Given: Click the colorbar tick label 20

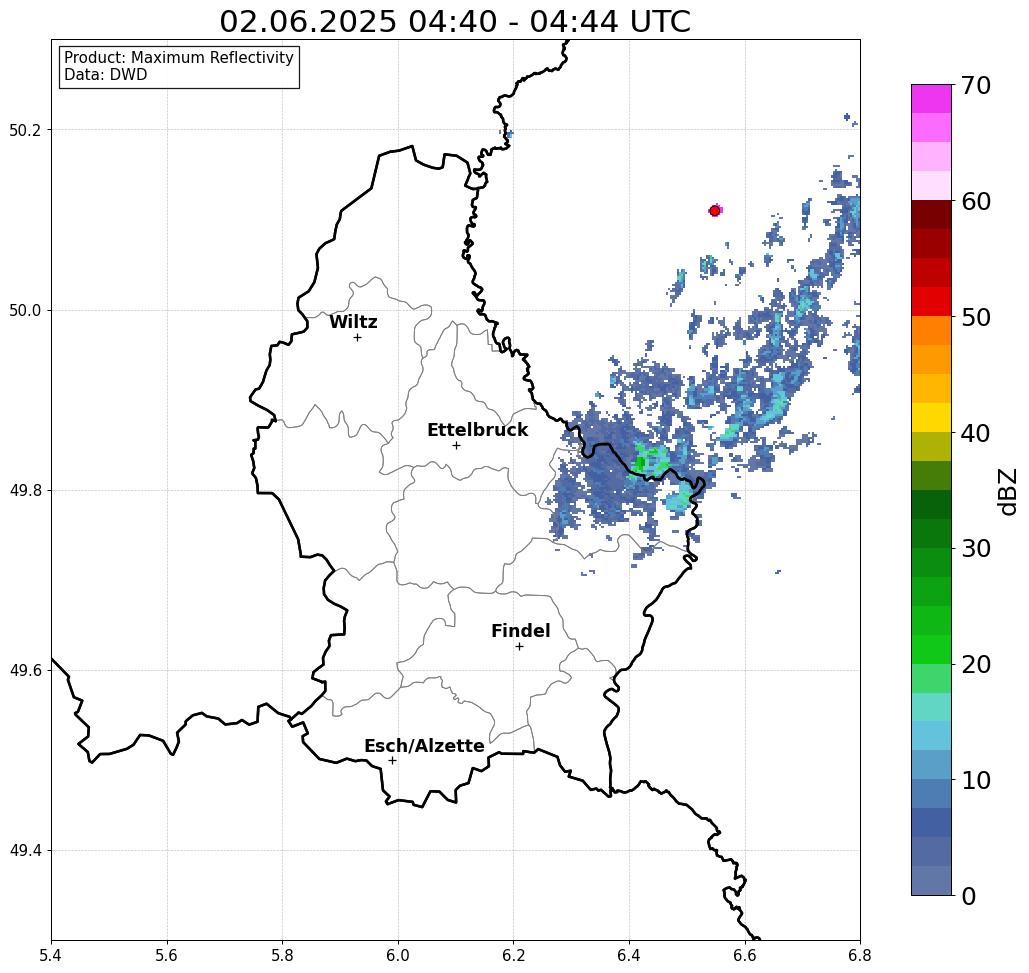Looking at the screenshot, I should 976,665.
